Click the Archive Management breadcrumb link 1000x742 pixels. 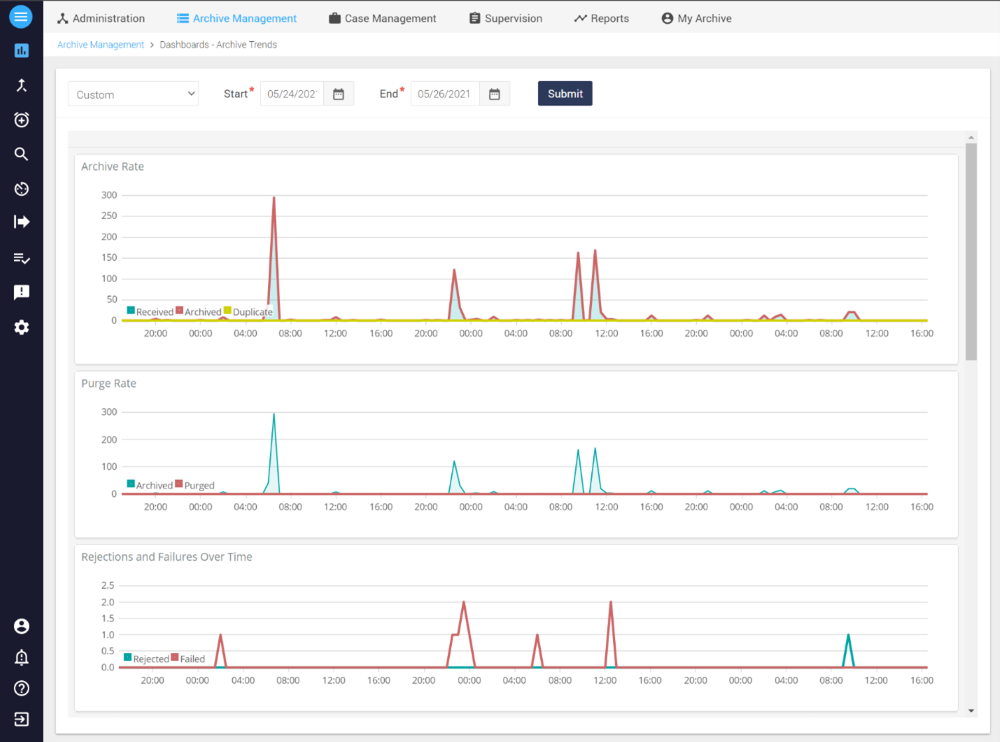pos(101,45)
